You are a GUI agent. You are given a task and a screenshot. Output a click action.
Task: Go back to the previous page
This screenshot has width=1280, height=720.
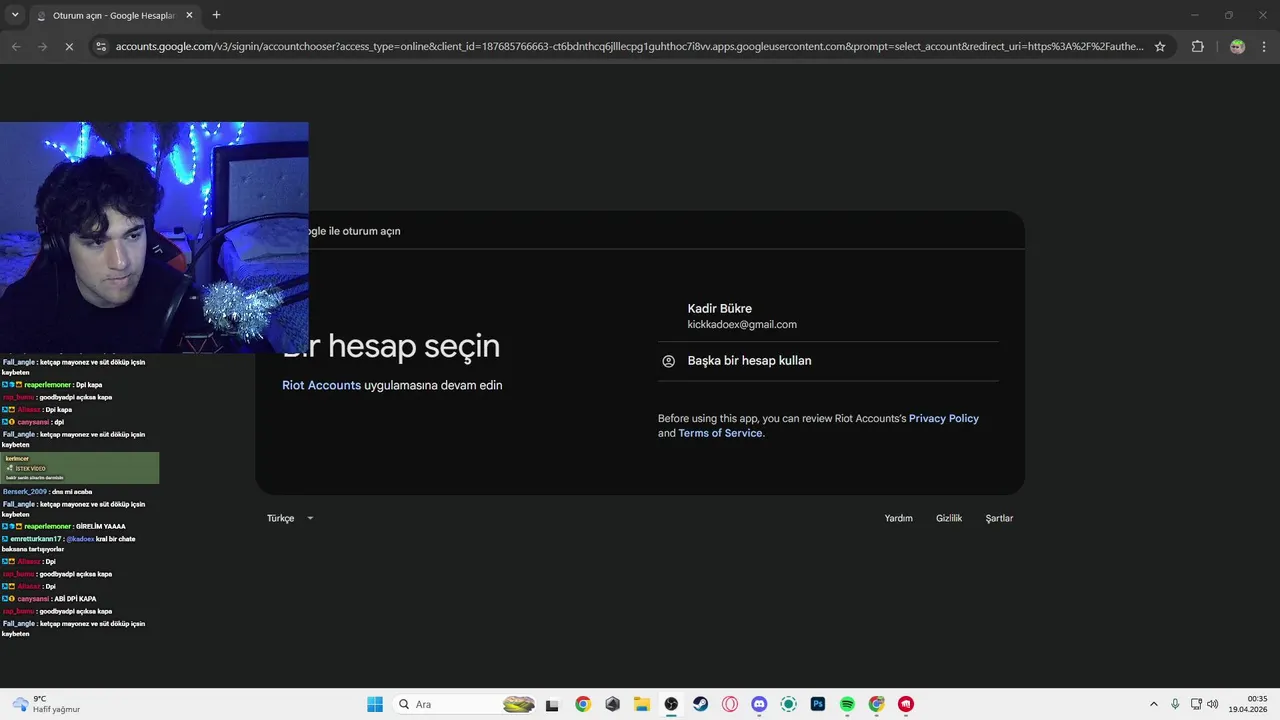16,46
